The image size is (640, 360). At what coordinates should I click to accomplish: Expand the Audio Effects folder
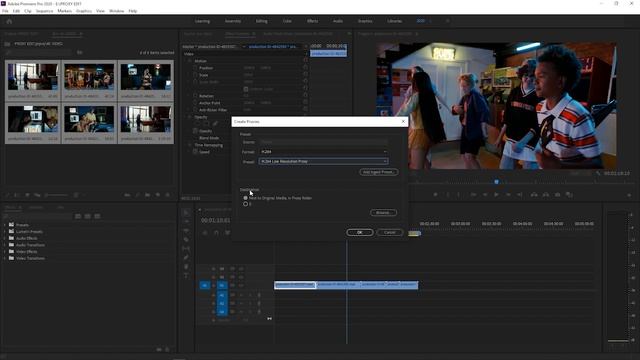coord(5,238)
